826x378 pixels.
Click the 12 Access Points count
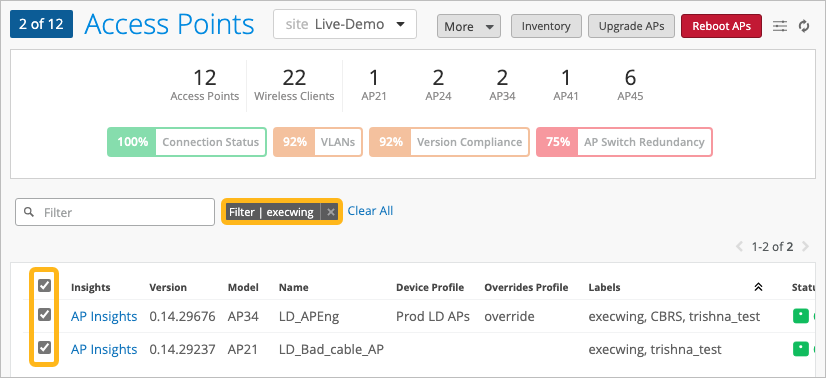click(204, 85)
